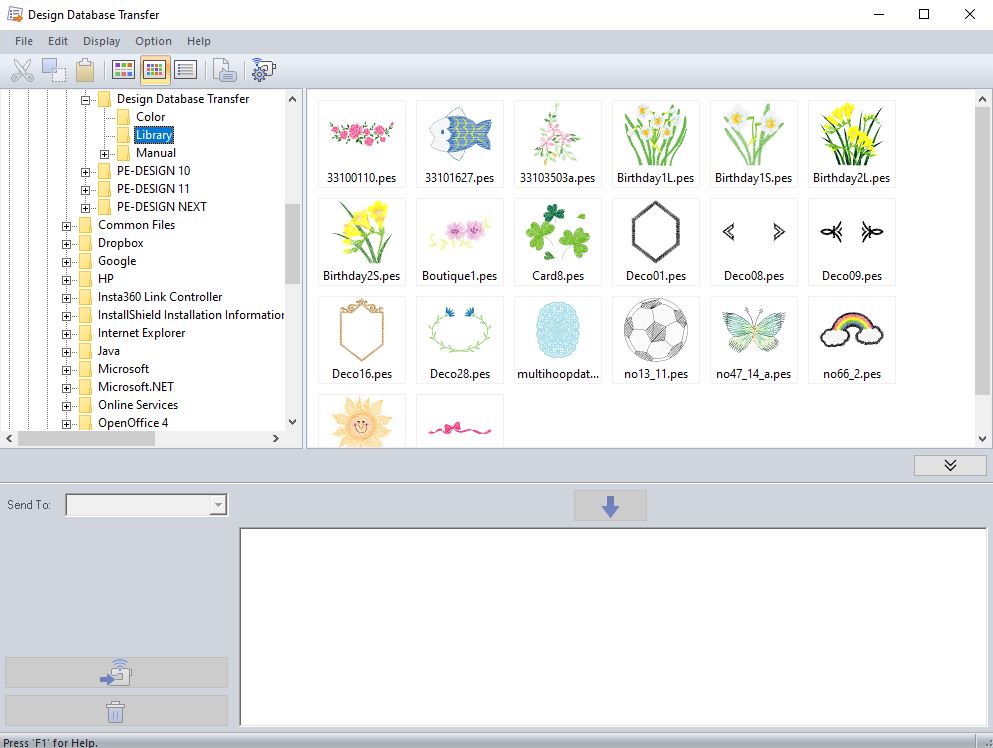993x748 pixels.
Task: Collapse the Design Database Transfer folder
Action: tap(86, 100)
